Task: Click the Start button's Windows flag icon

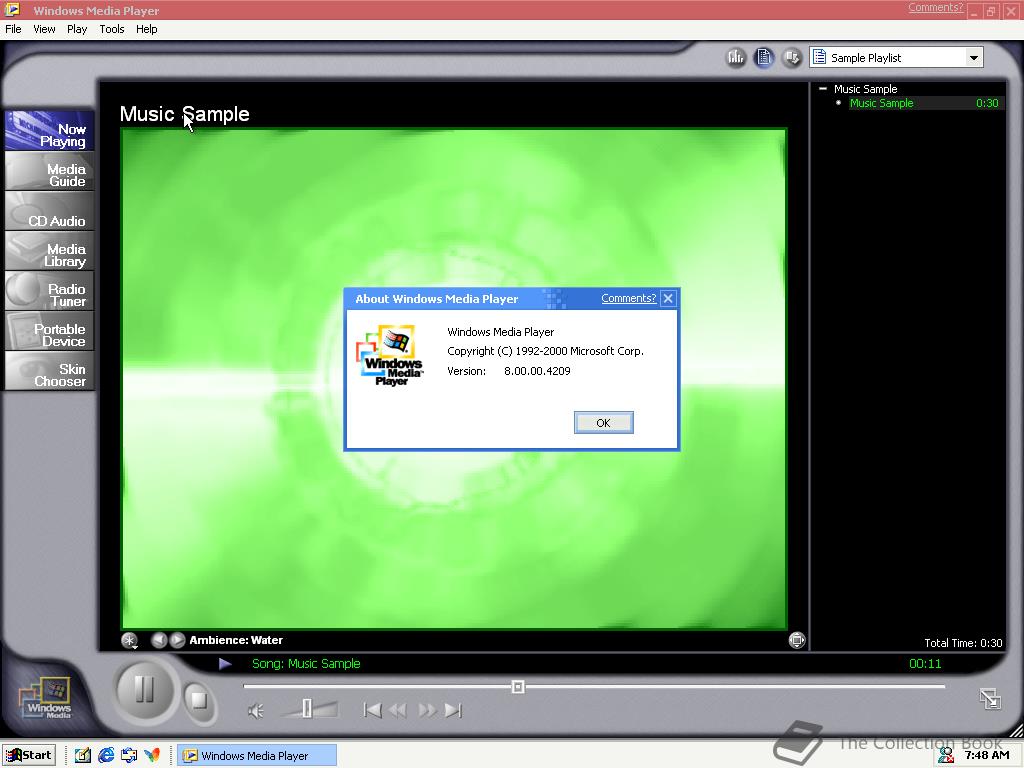Action: click(13, 756)
